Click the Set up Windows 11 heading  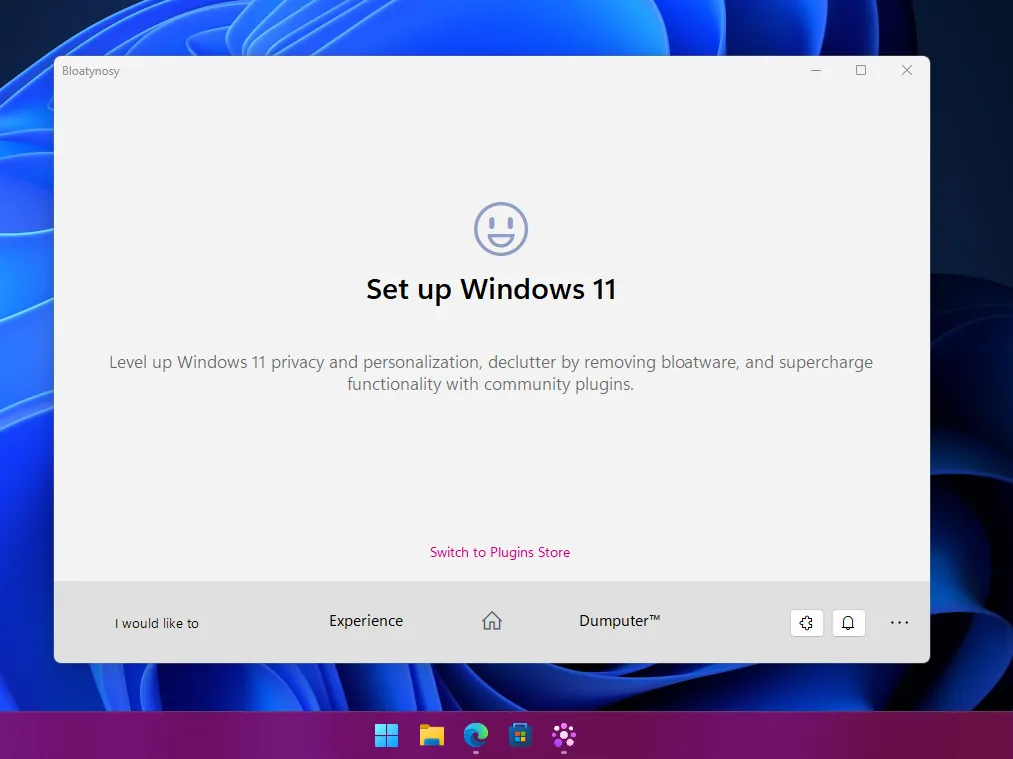[490, 289]
